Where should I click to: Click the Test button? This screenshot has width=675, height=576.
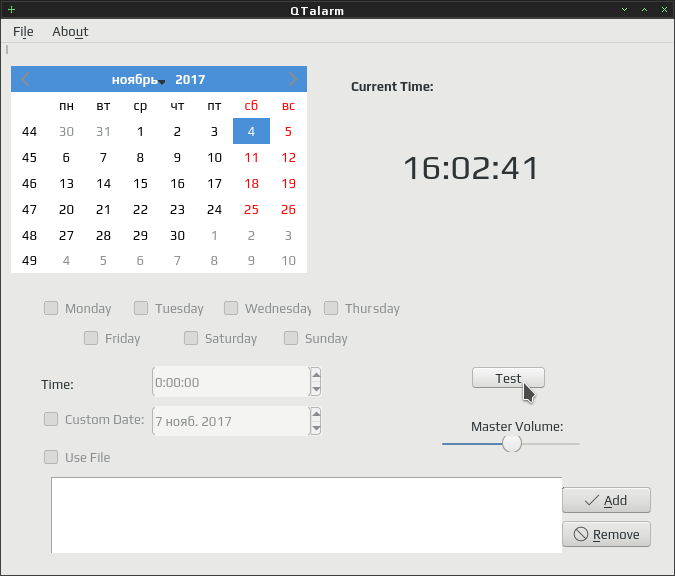pos(508,378)
